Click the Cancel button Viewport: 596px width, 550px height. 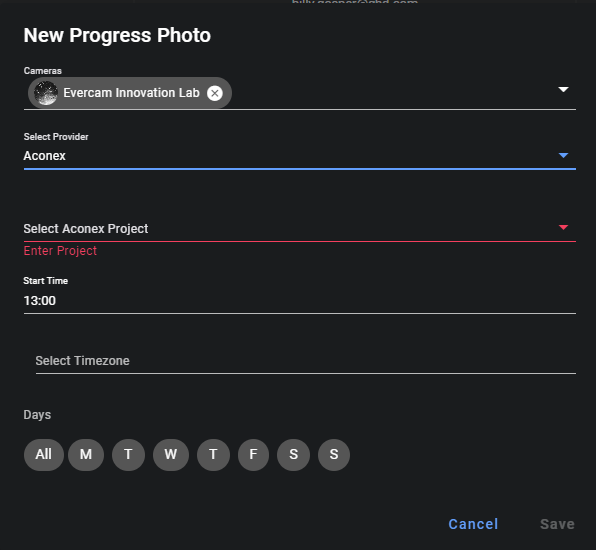pos(473,524)
